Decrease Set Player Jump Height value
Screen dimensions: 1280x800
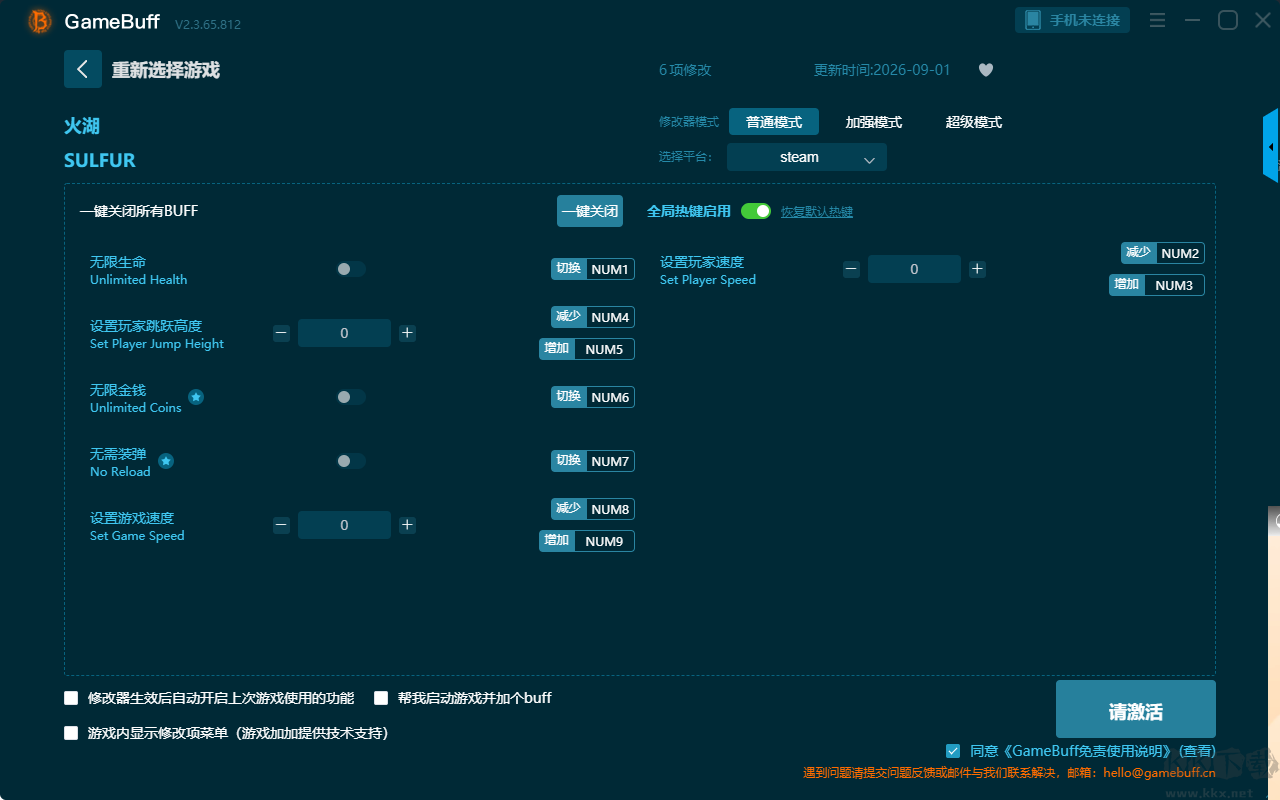[x=281, y=333]
